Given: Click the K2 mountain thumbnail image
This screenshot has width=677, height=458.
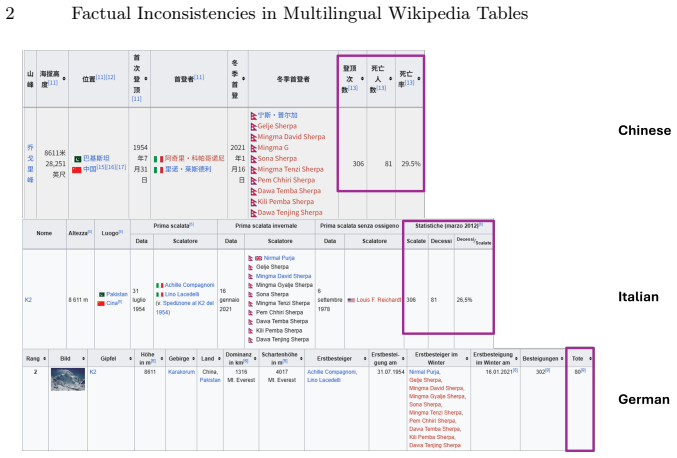Looking at the screenshot, I should 68,379.
